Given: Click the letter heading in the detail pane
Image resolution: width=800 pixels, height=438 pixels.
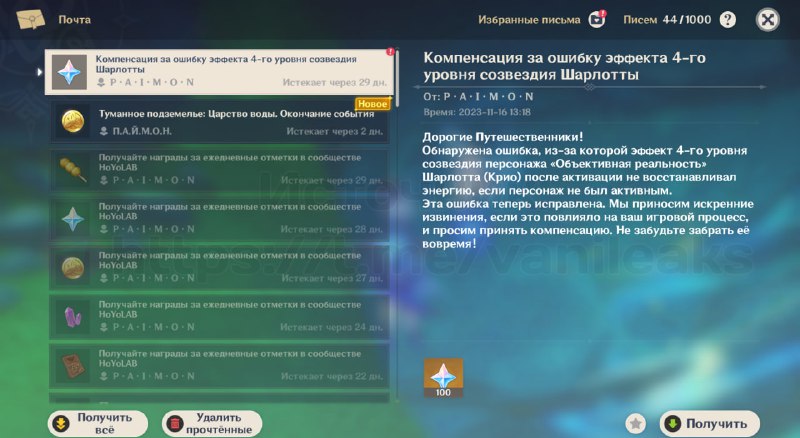Looking at the screenshot, I should (x=564, y=66).
